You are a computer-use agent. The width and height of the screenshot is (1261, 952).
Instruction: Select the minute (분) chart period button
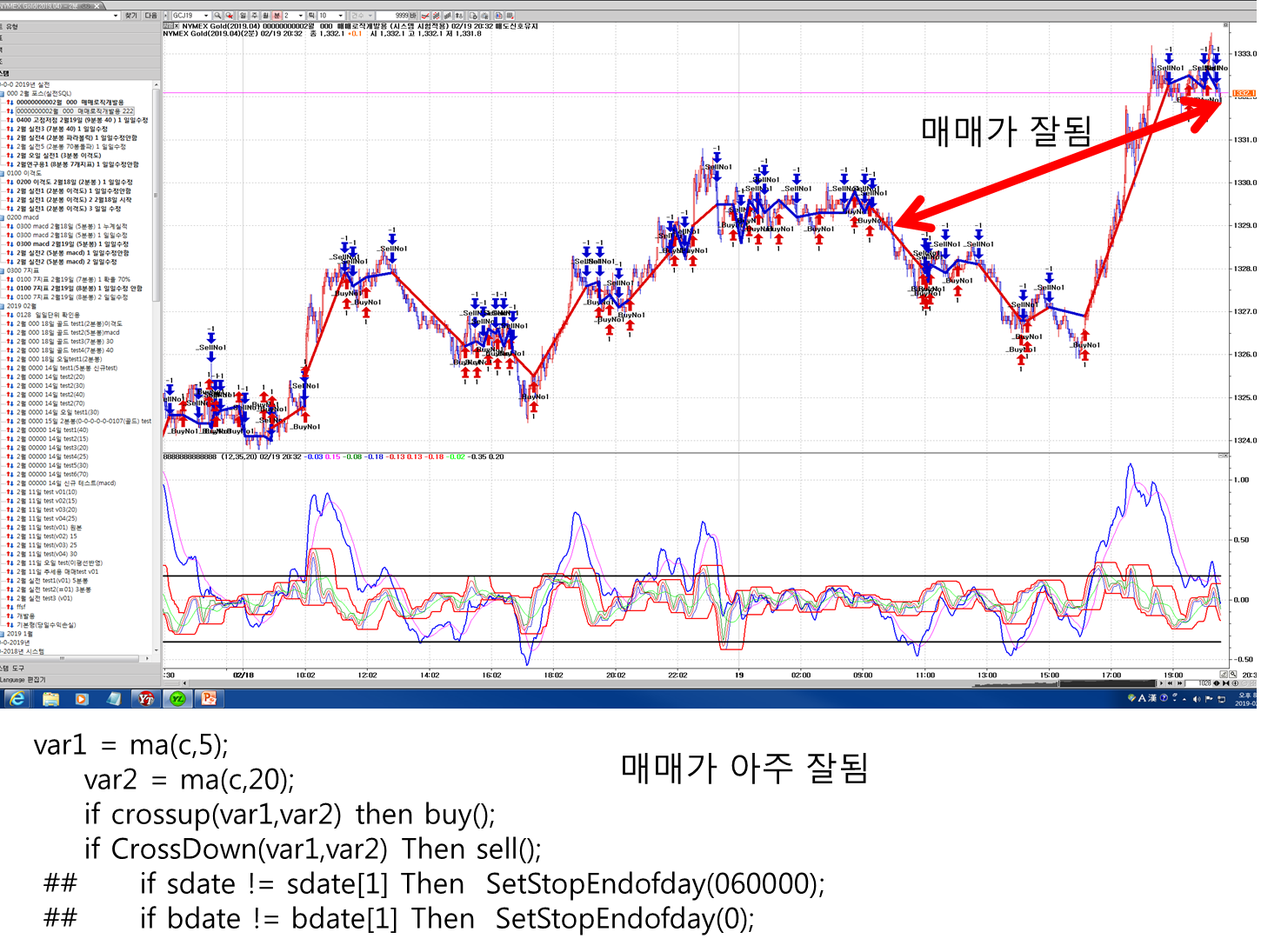click(277, 16)
